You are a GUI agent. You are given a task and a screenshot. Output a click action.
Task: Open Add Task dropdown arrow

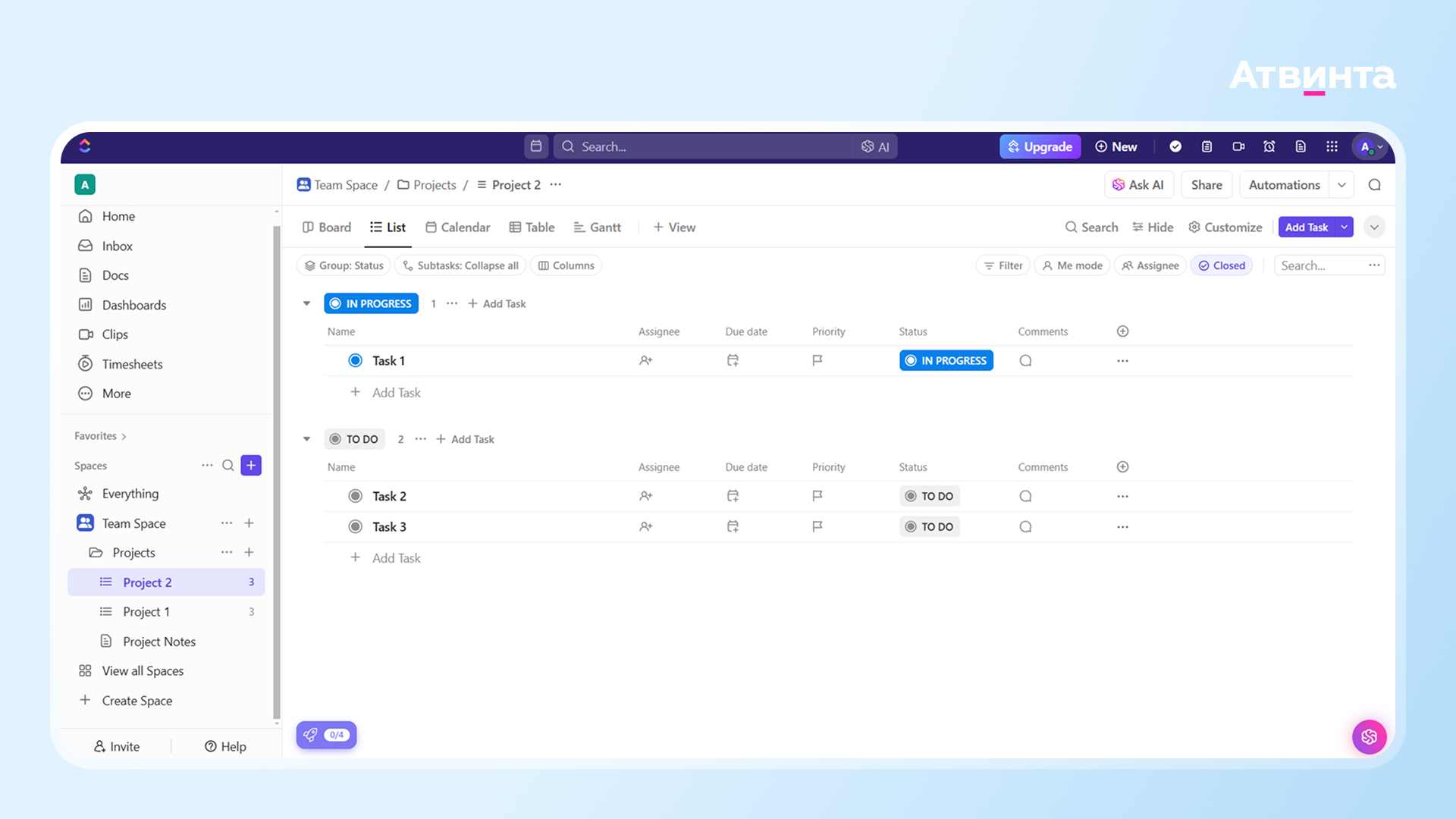click(1345, 227)
